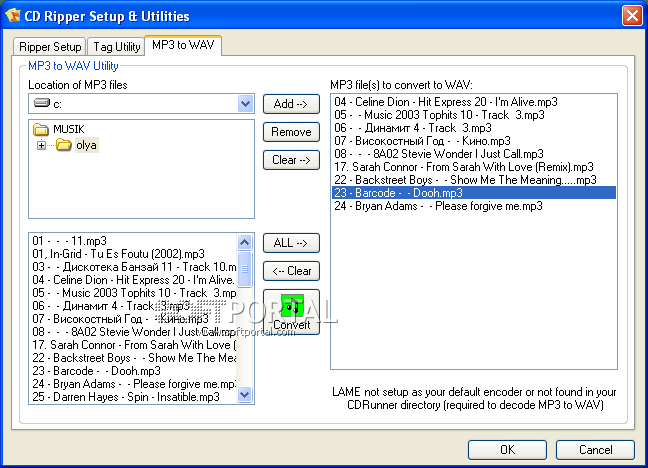Screen dimensions: 648x468
Task: Select '01 - - - 11.mp3' in source list
Action: point(134,241)
